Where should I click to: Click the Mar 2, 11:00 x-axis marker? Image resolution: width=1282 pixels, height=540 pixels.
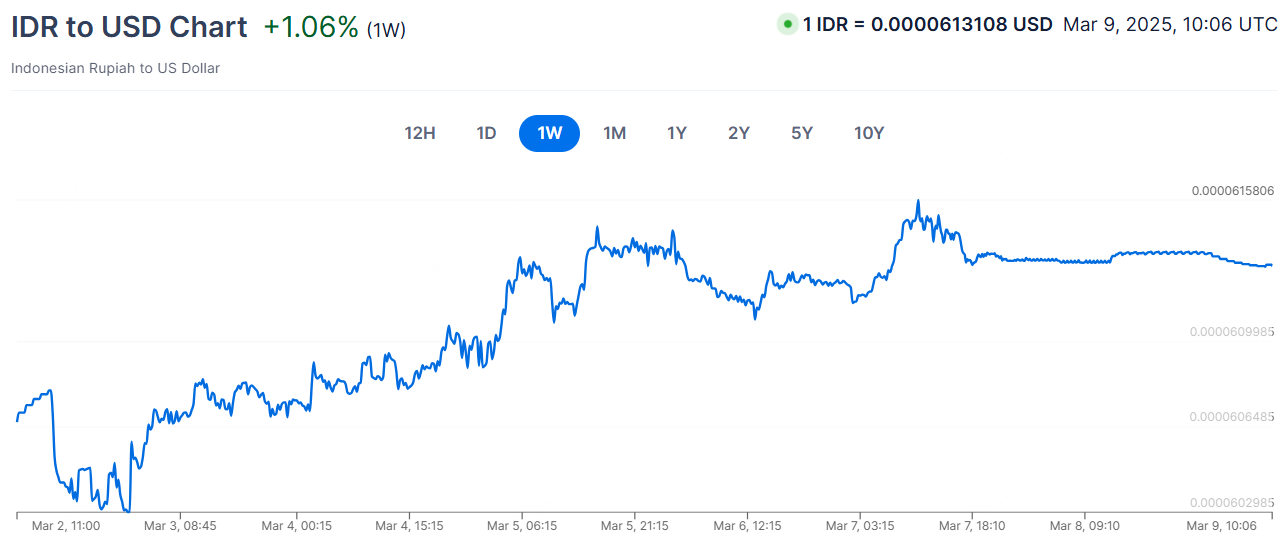[x=66, y=525]
